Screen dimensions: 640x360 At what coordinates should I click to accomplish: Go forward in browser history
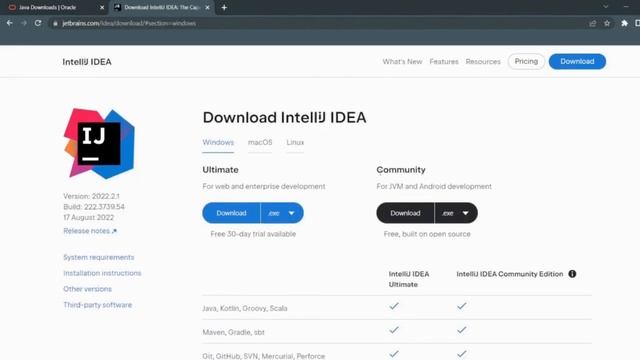click(24, 23)
